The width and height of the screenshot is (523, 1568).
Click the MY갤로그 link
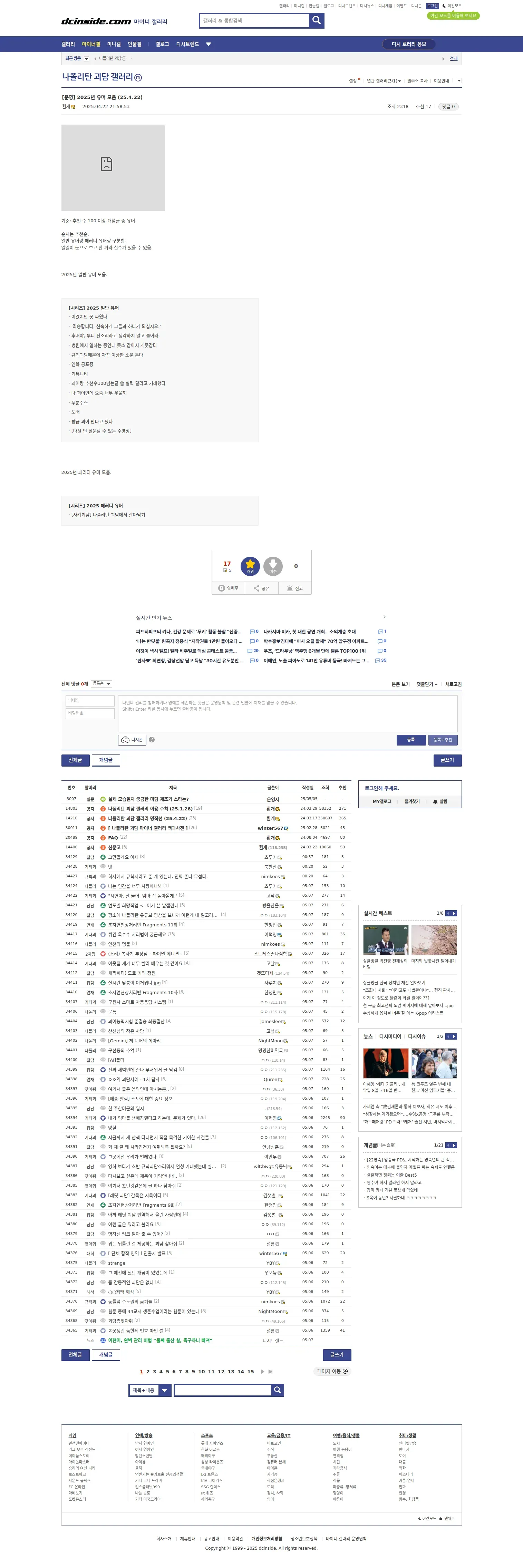382,801
